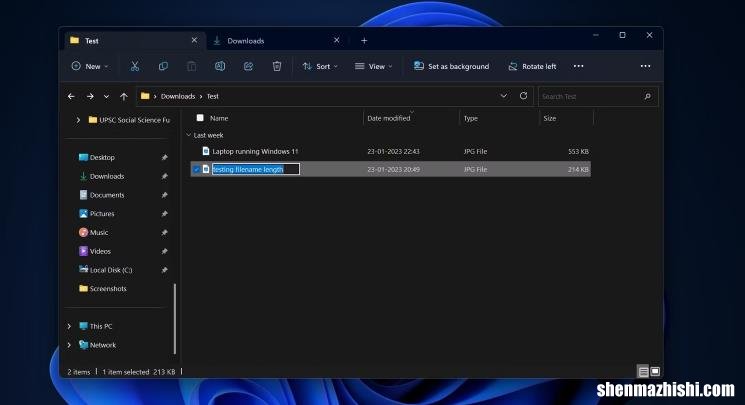Open Documents in sidebar
This screenshot has width=745, height=405.
(x=102, y=195)
